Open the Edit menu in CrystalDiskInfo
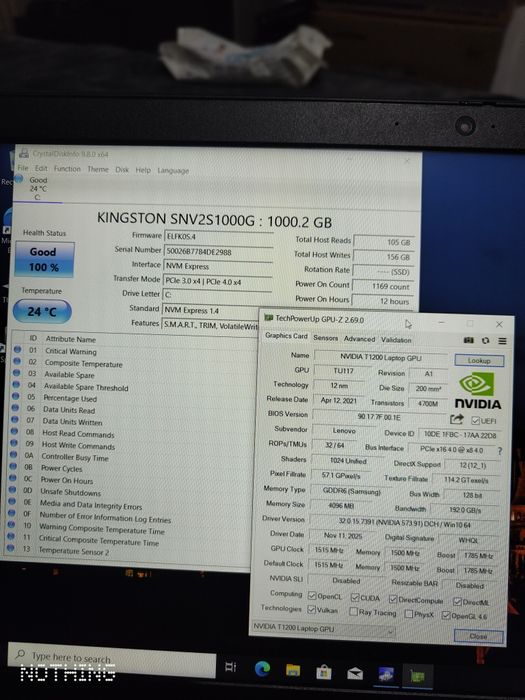Screen dimensions: 525x700 coord(41,168)
